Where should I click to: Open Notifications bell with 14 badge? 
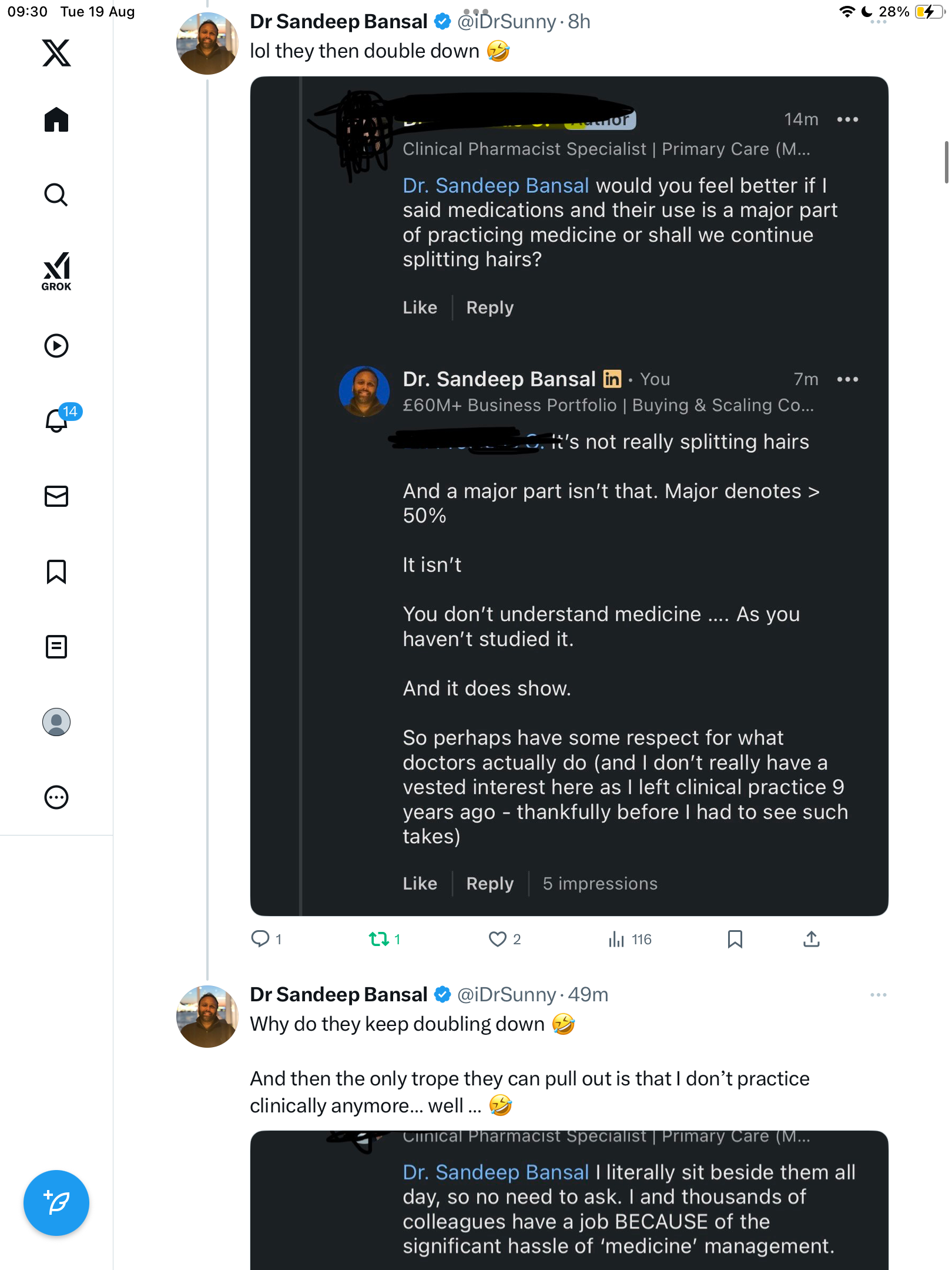pos(58,420)
